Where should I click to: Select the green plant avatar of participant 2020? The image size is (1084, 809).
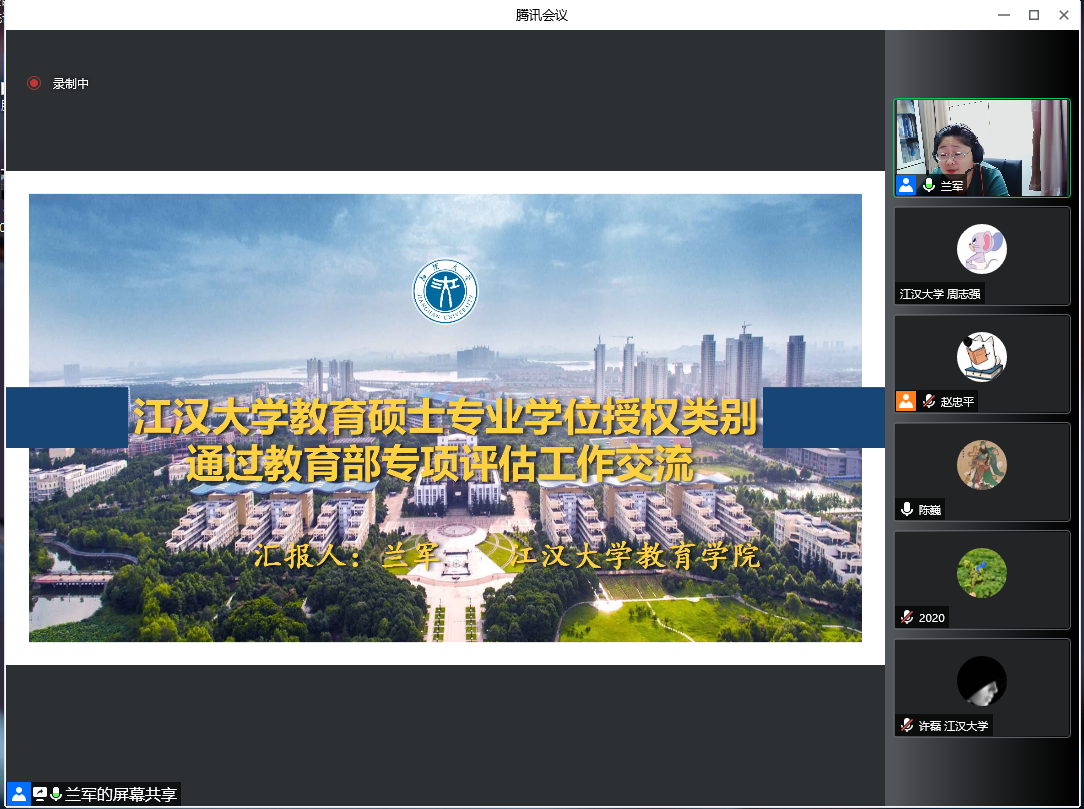tap(981, 573)
